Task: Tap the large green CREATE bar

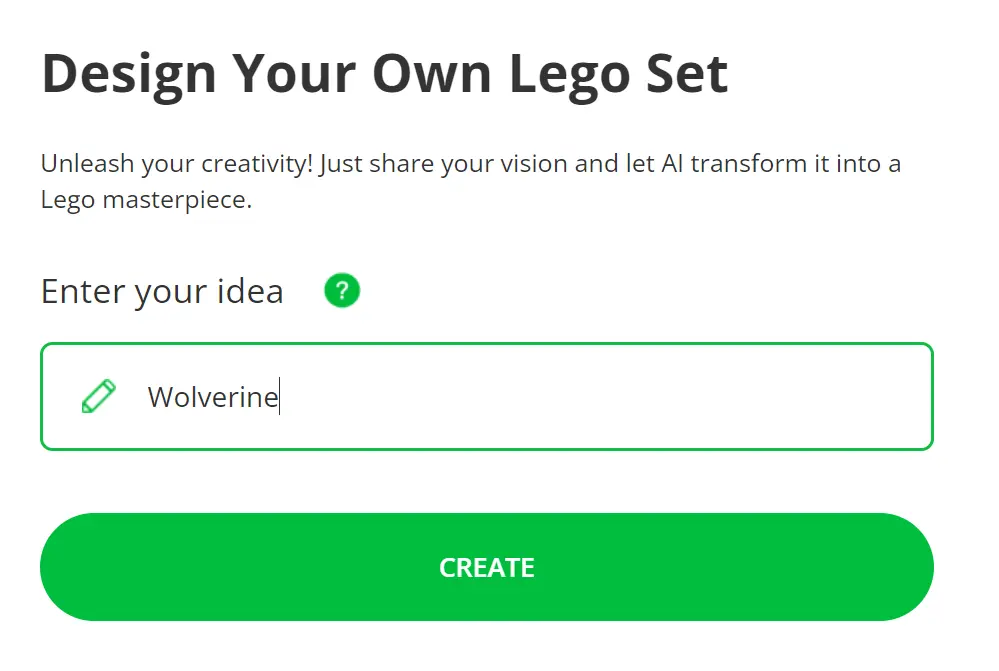Action: (x=487, y=567)
